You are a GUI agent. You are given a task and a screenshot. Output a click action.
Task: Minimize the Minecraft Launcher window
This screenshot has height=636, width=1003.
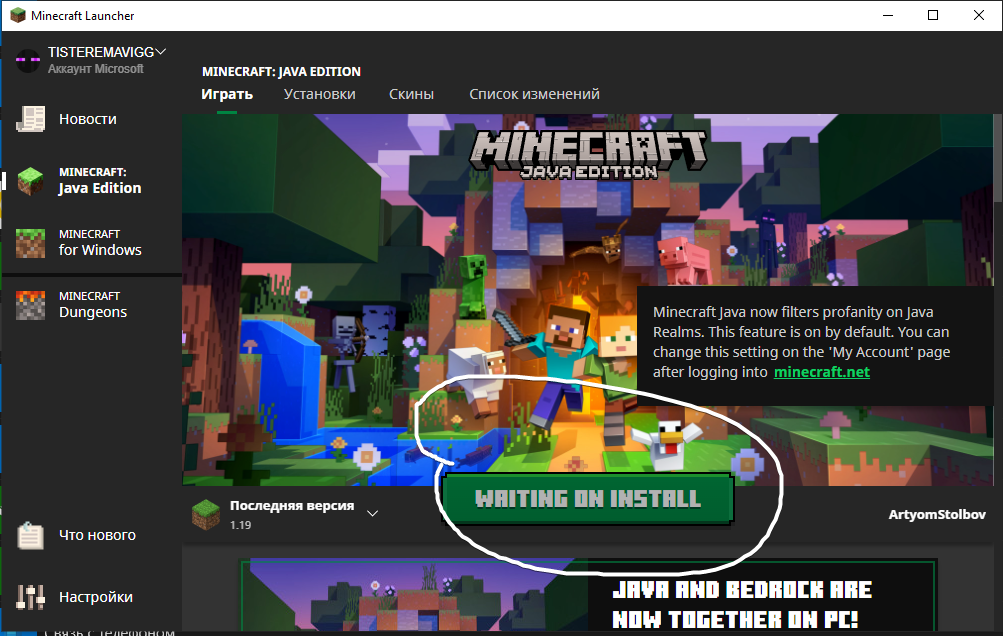tap(888, 15)
